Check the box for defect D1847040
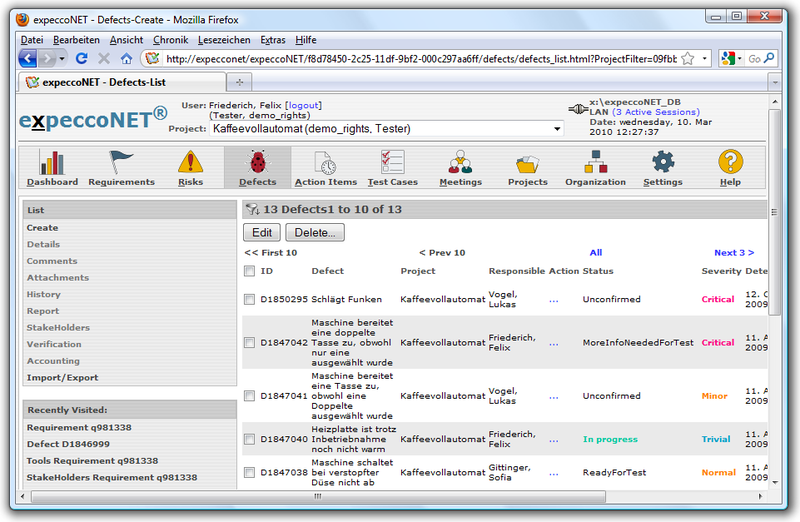 [x=249, y=439]
